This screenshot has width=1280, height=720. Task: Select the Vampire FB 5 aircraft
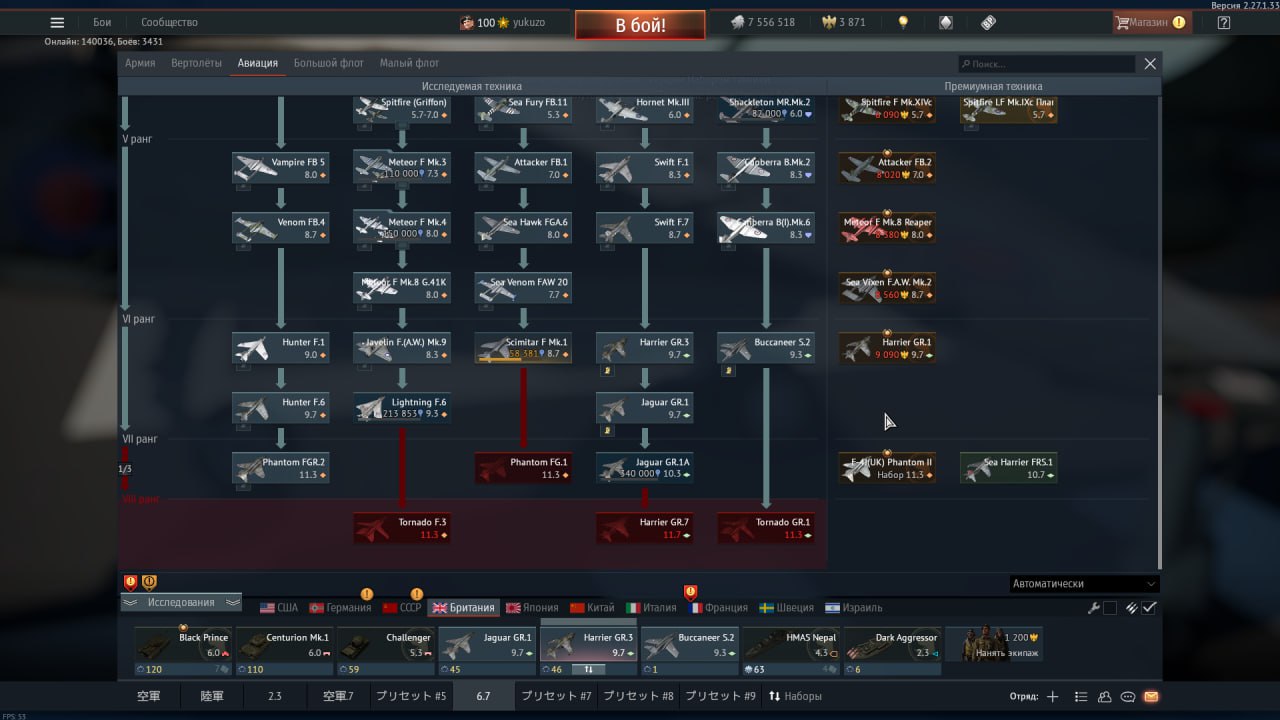pos(280,168)
